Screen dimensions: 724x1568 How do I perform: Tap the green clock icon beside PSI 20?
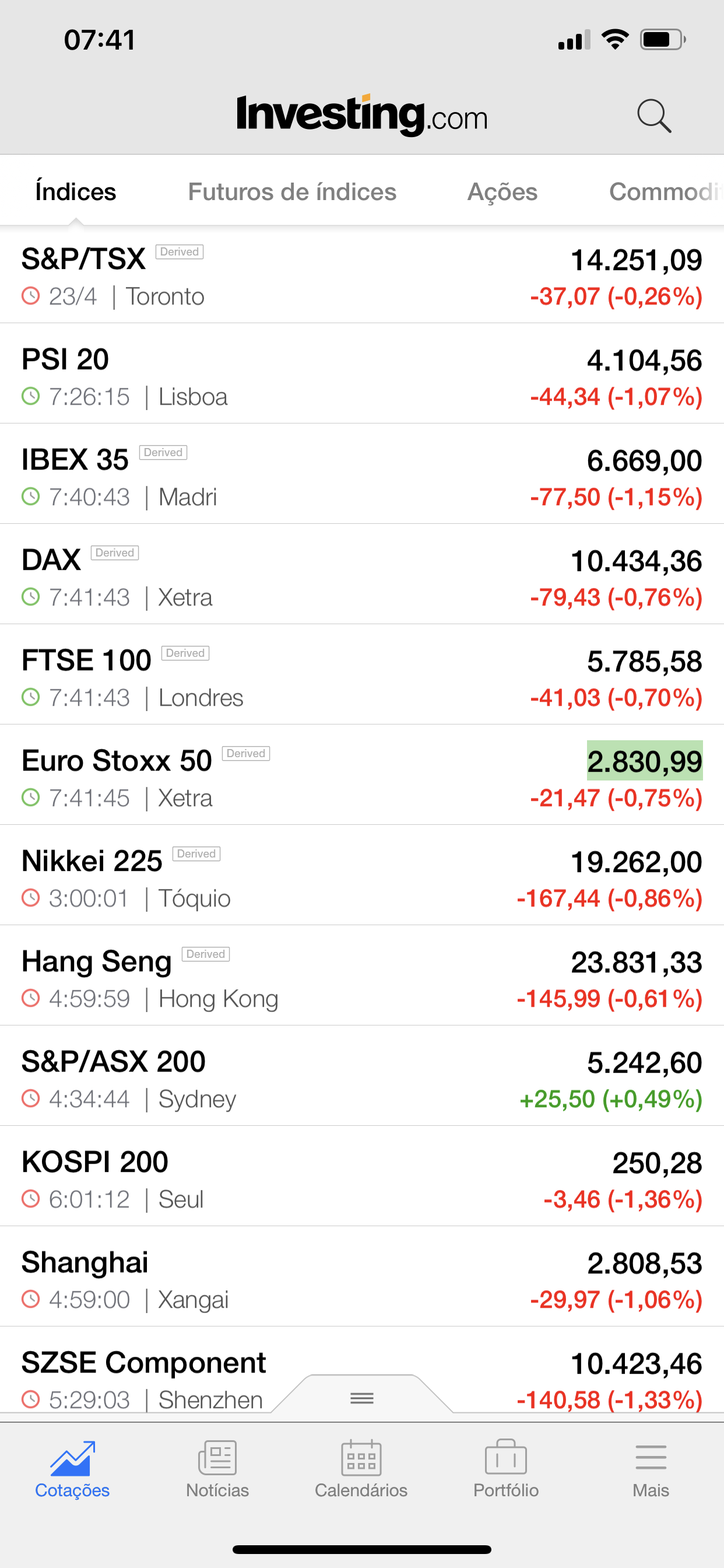(x=30, y=397)
